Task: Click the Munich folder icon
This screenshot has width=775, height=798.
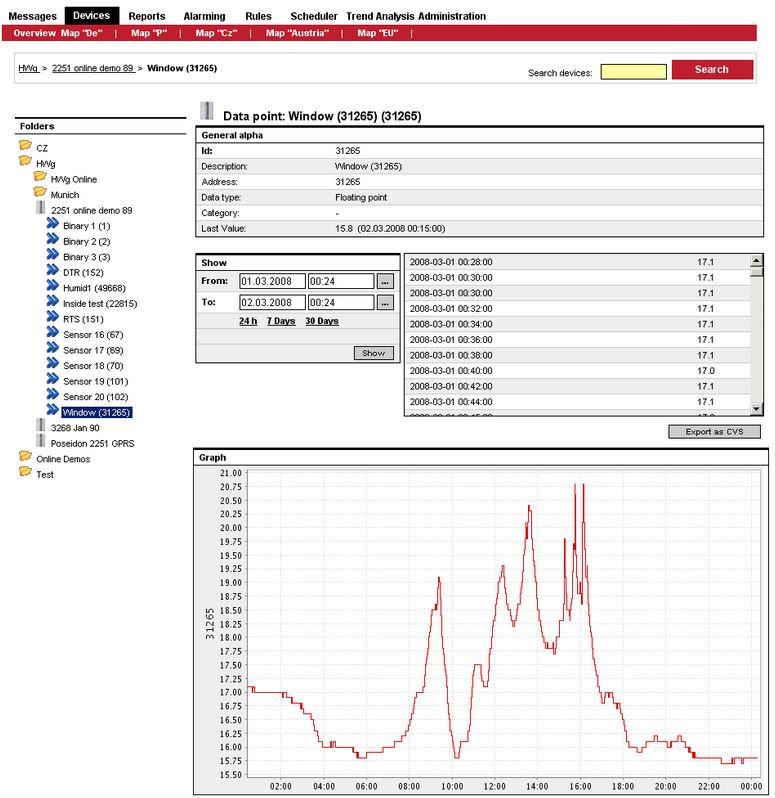Action: pos(40,192)
